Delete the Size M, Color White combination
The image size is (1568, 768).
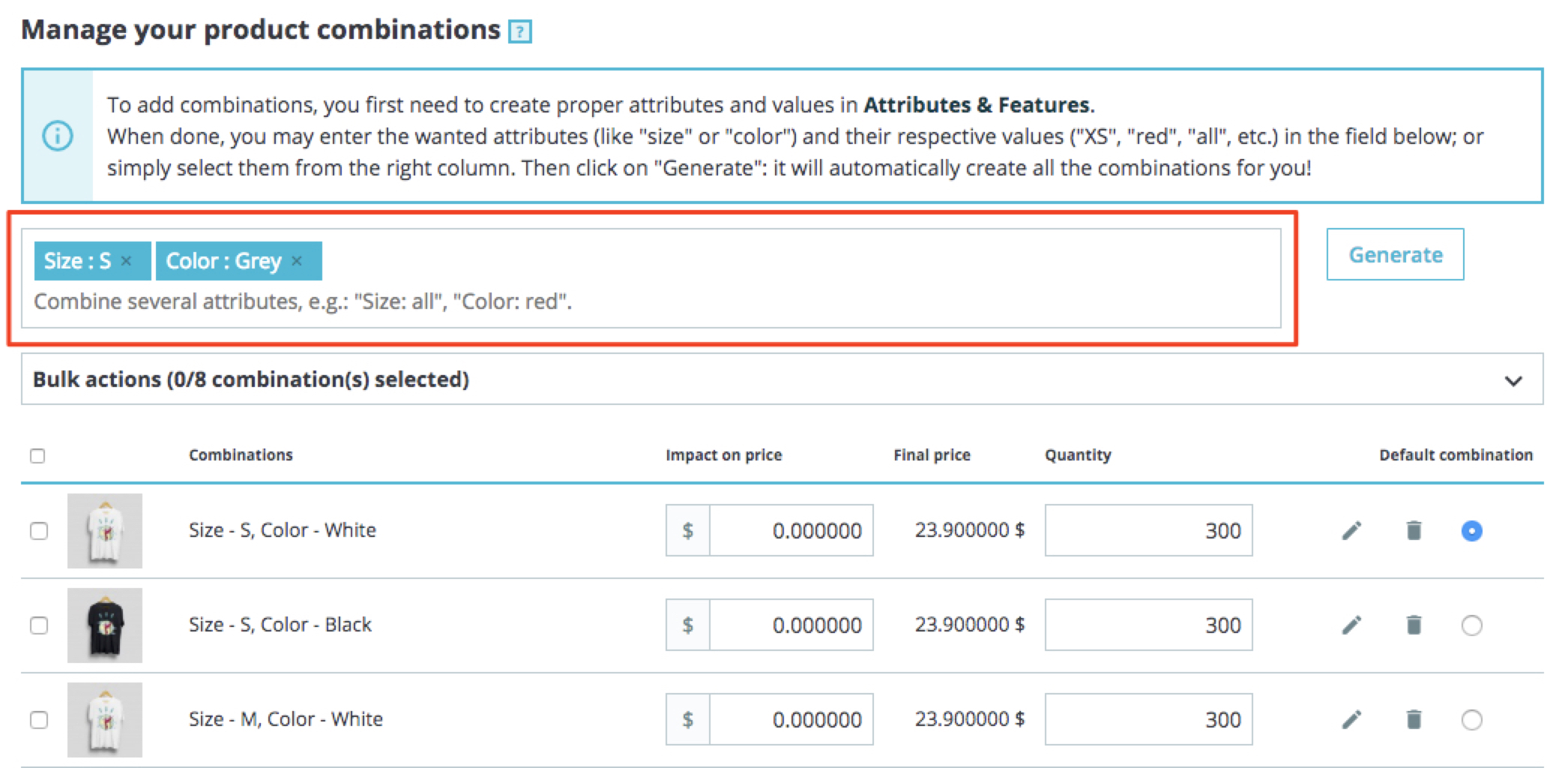1414,720
